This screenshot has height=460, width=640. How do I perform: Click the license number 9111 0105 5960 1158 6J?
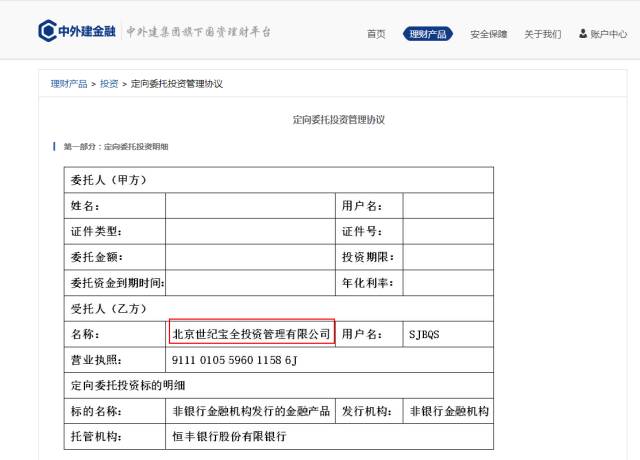(x=235, y=360)
